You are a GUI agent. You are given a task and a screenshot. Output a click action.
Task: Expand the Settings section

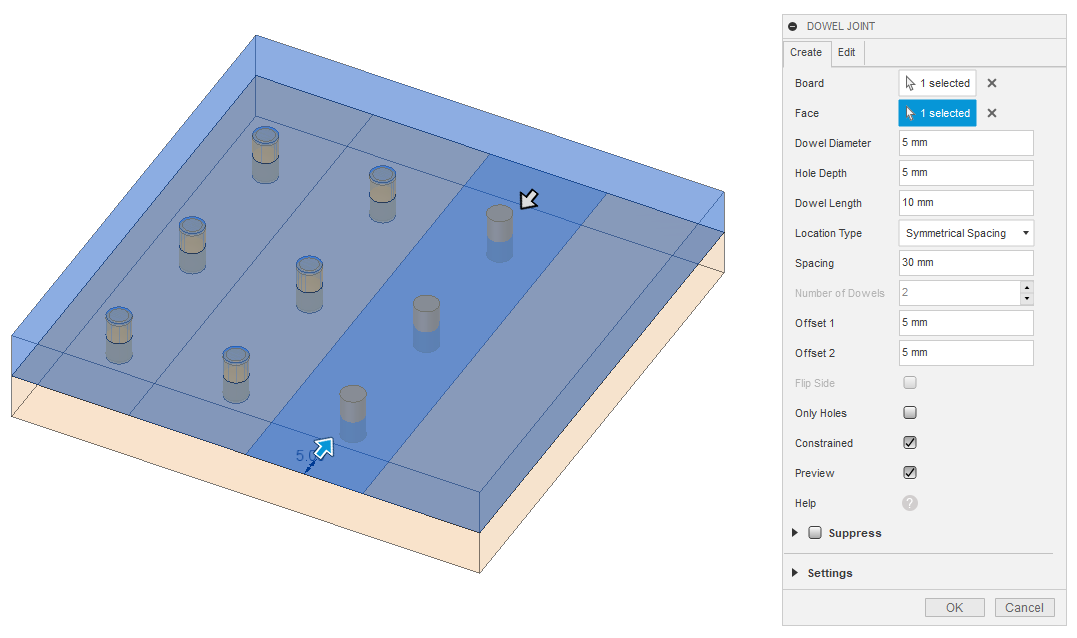click(x=795, y=573)
